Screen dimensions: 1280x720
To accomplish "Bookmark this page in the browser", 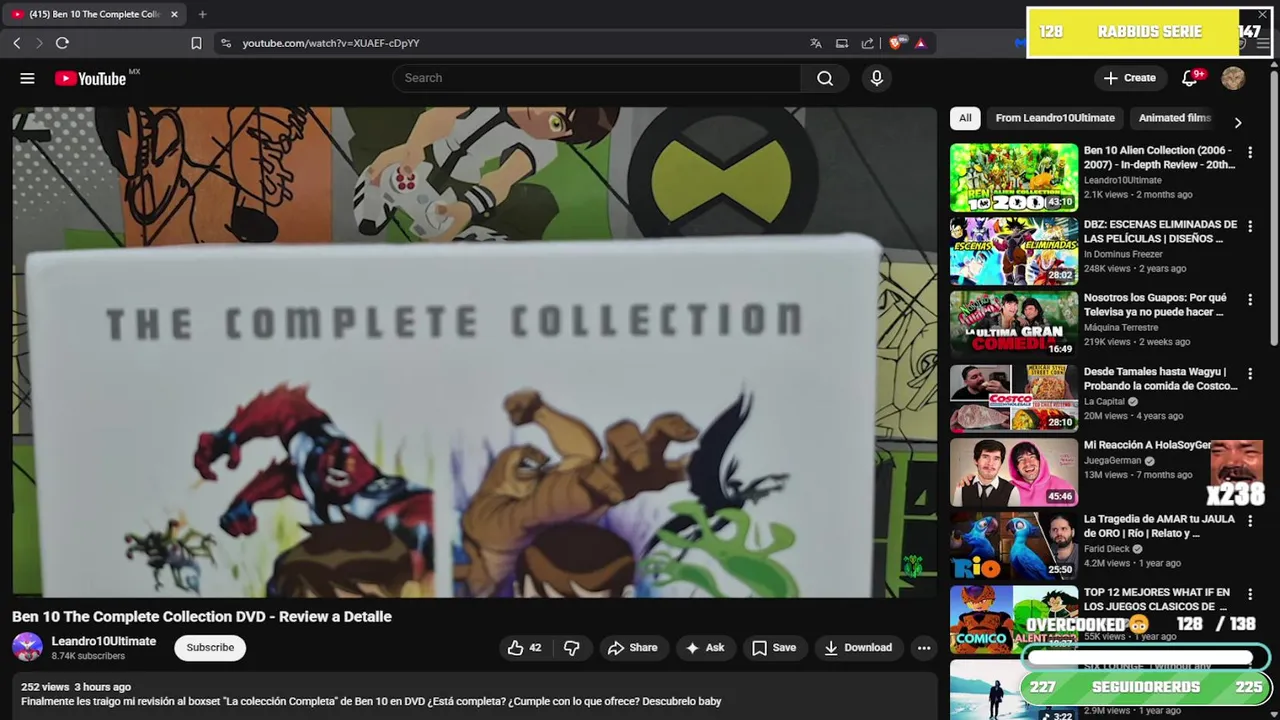I will [196, 43].
